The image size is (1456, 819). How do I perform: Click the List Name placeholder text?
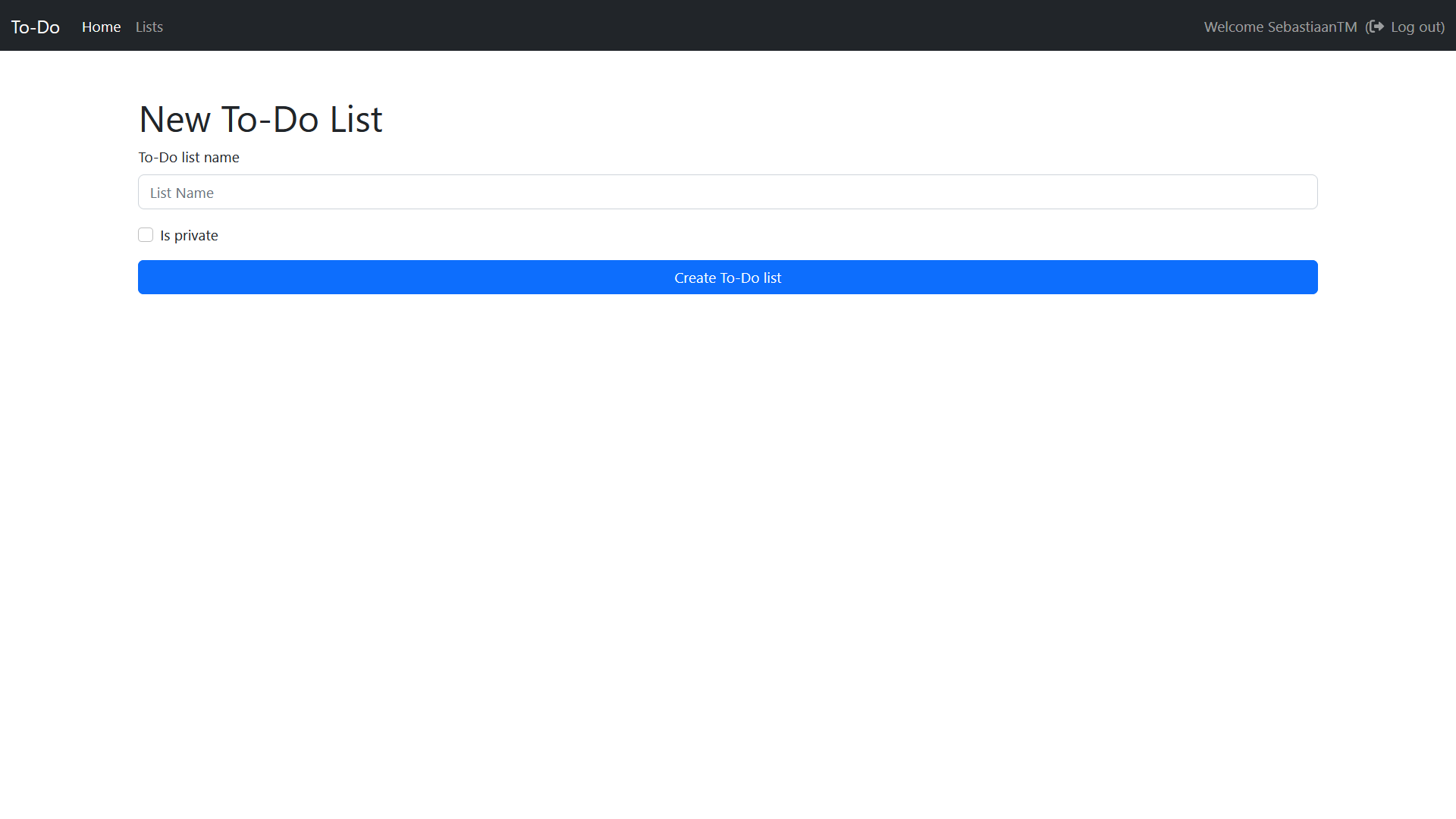(x=182, y=193)
